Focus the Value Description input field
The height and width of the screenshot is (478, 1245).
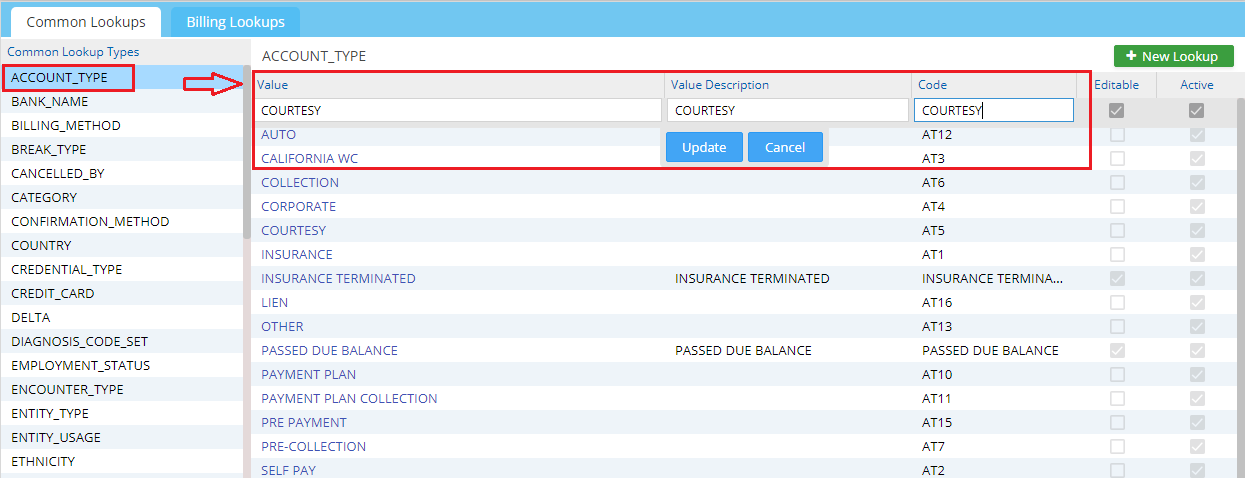pyautogui.click(x=787, y=111)
